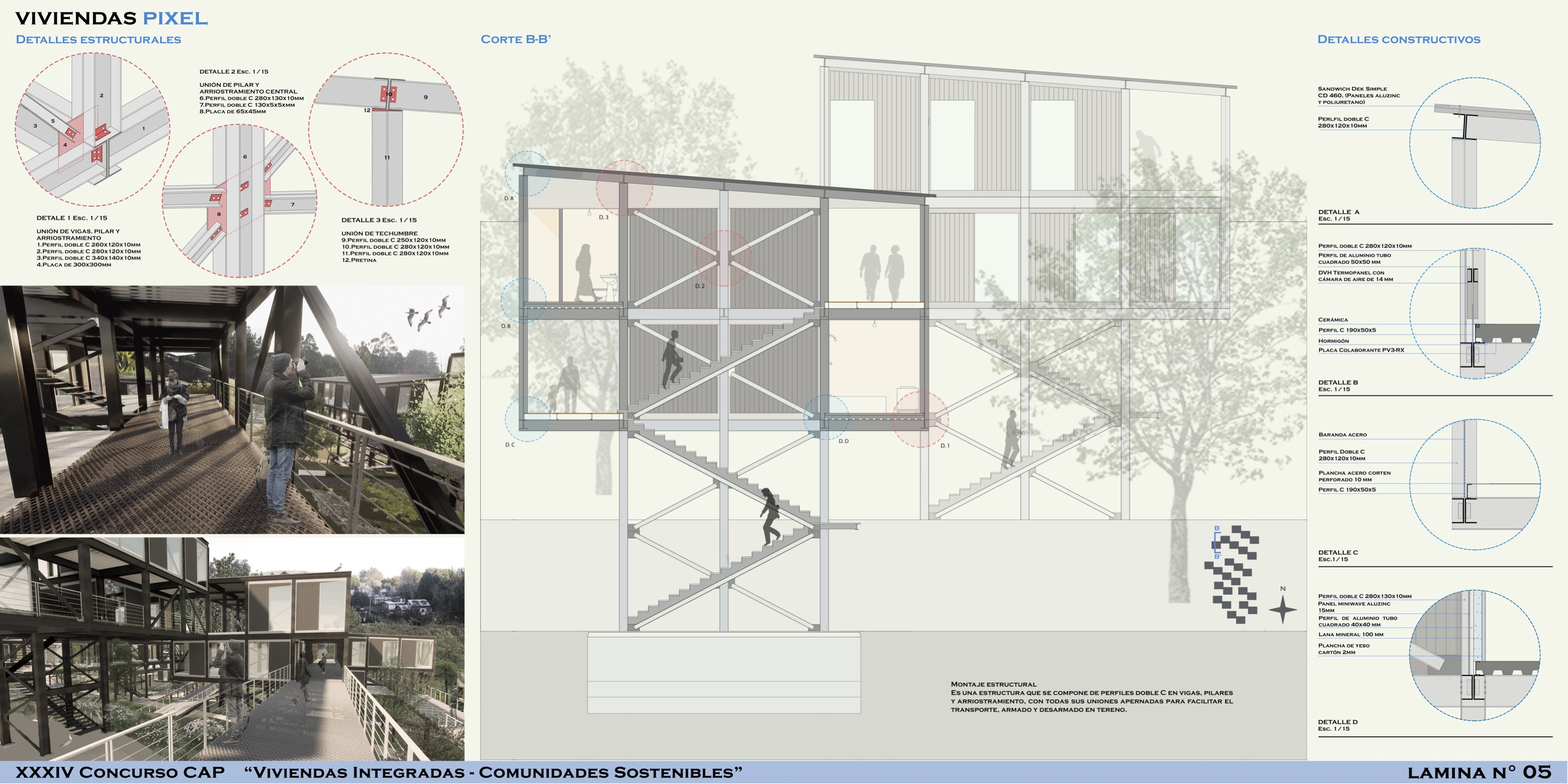Click the Montaje Estructural description text
The image size is (1568, 784).
[1091, 697]
